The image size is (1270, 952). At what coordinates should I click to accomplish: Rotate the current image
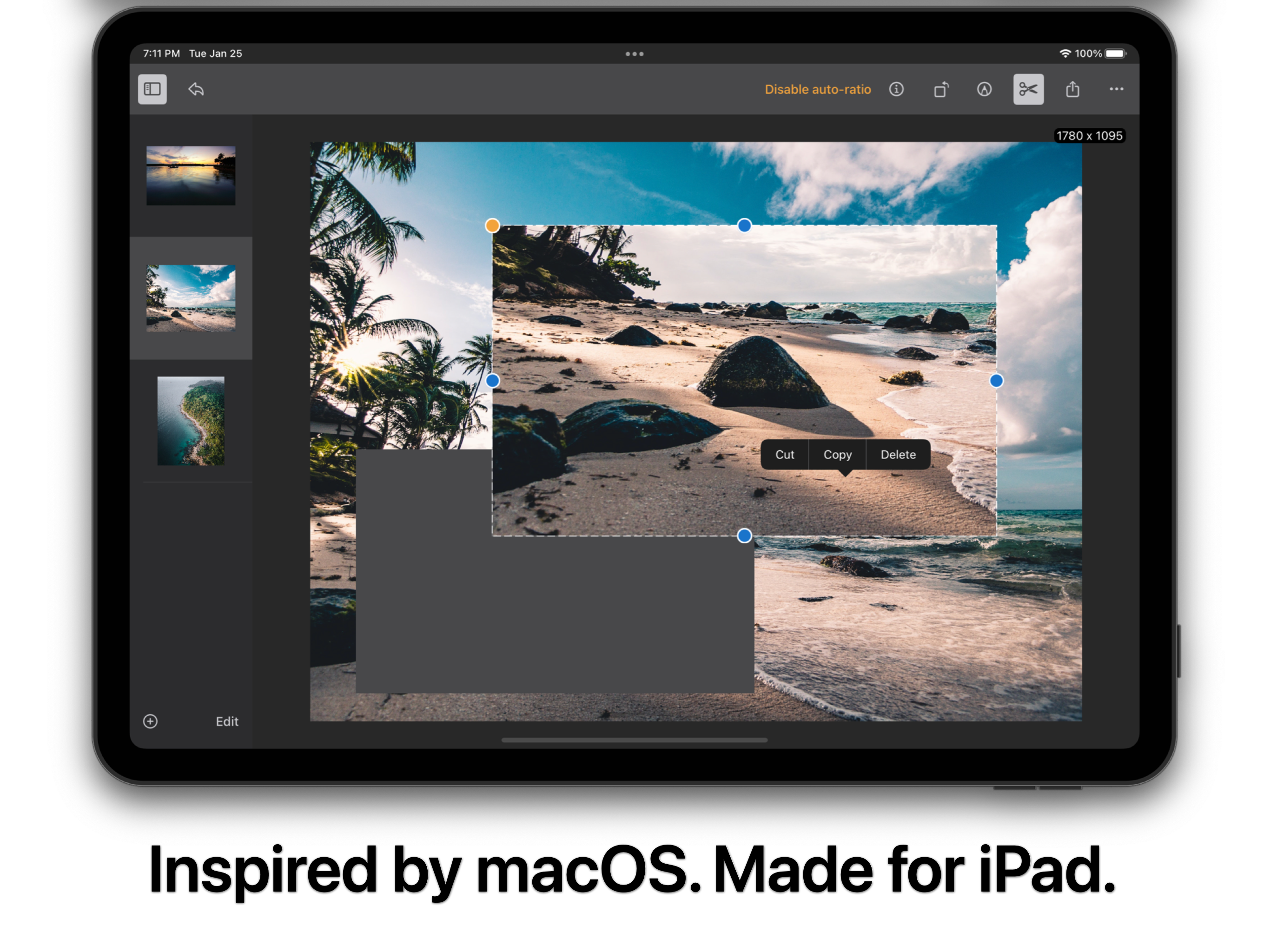click(x=942, y=89)
